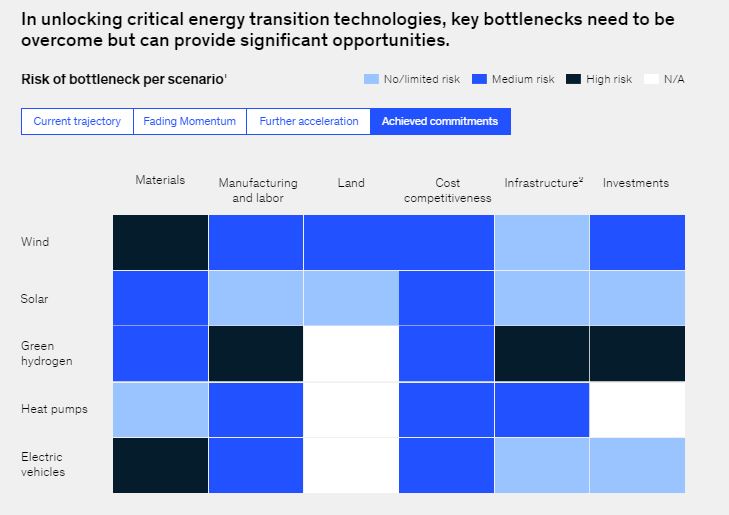This screenshot has width=729, height=515.
Task: Click the N/A legend swatch
Action: pyautogui.click(x=652, y=79)
